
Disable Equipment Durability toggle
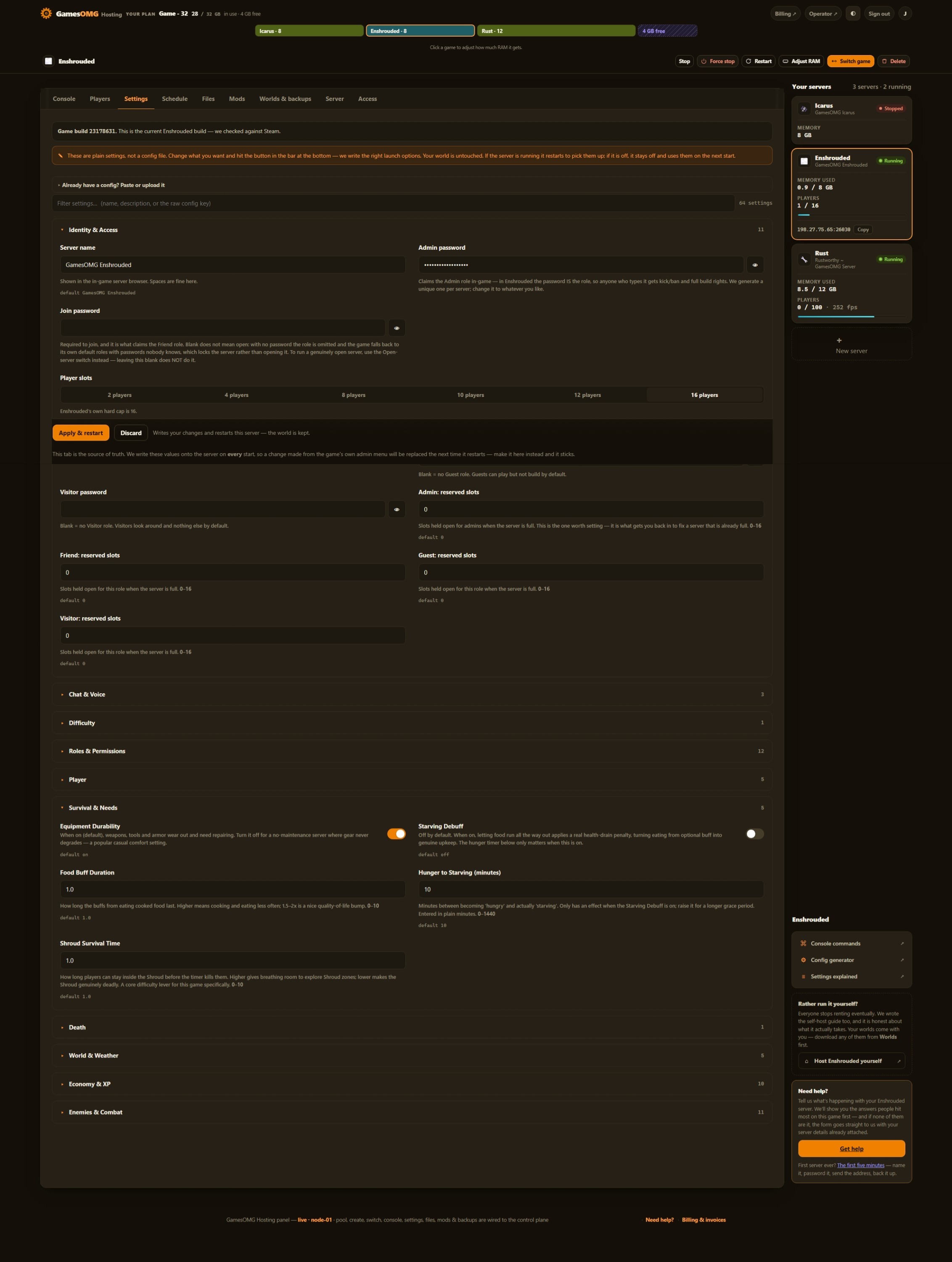pyautogui.click(x=396, y=834)
